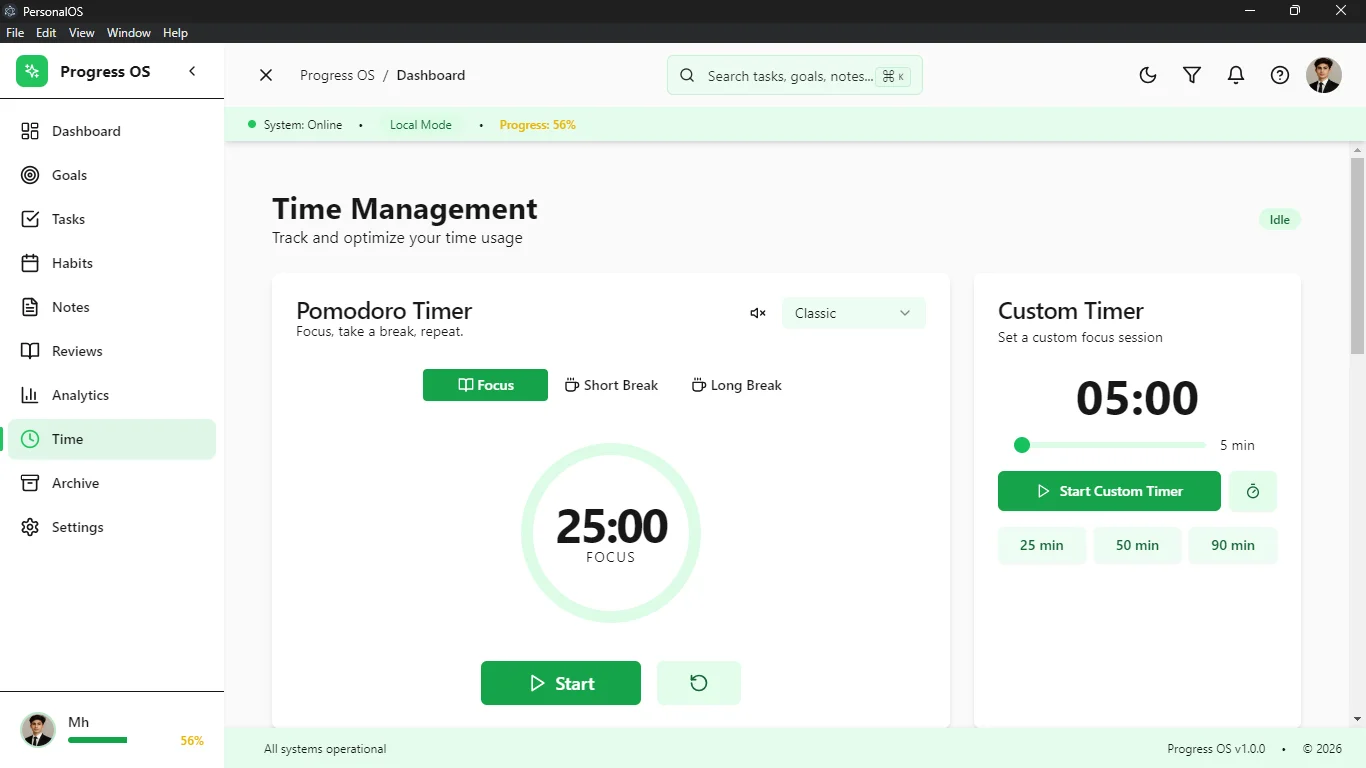Click the Time Management heading
The height and width of the screenshot is (768, 1366).
(405, 208)
